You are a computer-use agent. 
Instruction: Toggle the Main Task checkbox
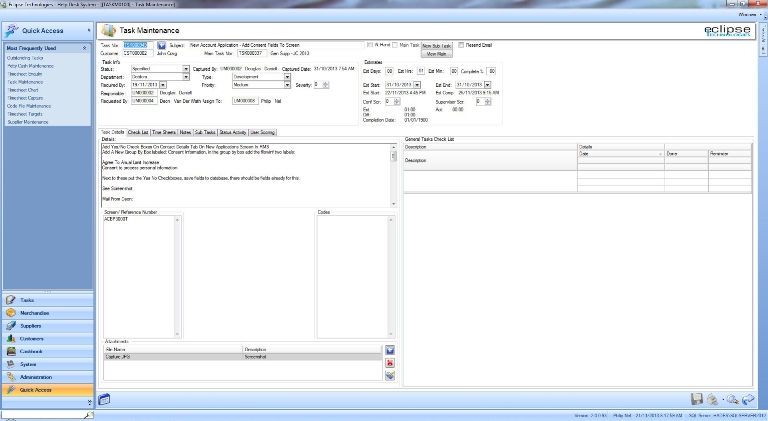tap(397, 46)
